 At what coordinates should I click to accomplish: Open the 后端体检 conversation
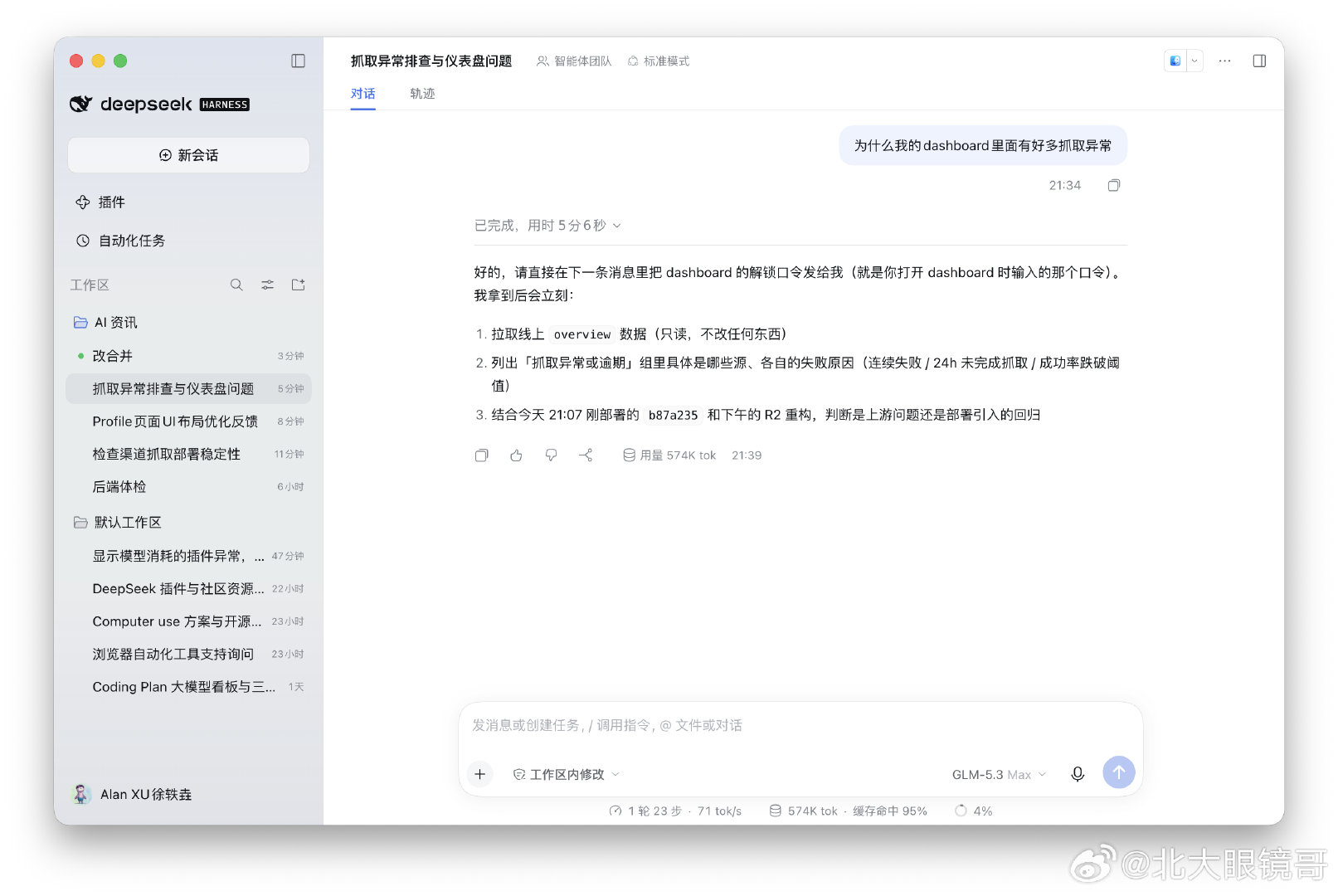(188, 487)
